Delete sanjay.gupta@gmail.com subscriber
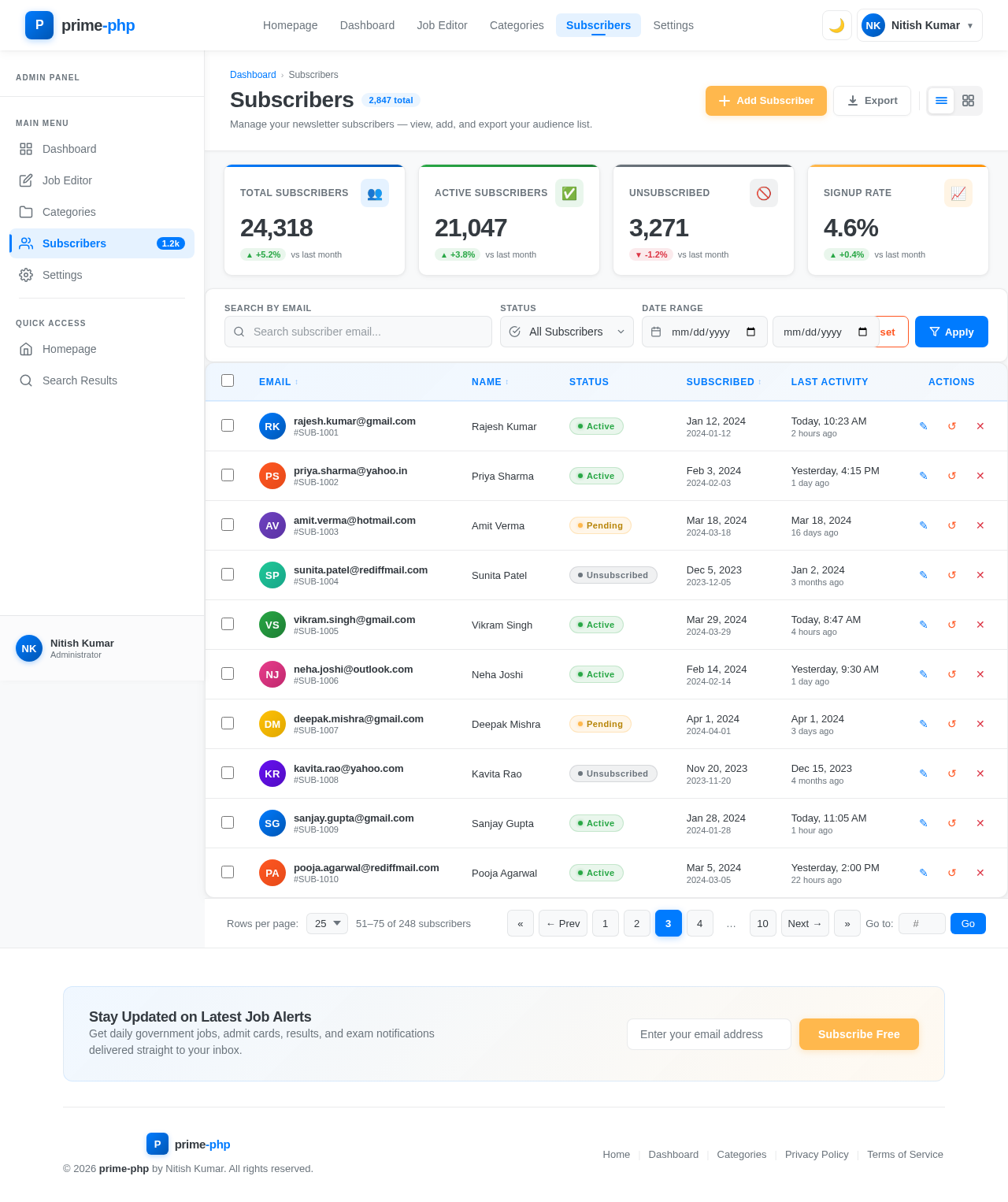 pos(980,823)
